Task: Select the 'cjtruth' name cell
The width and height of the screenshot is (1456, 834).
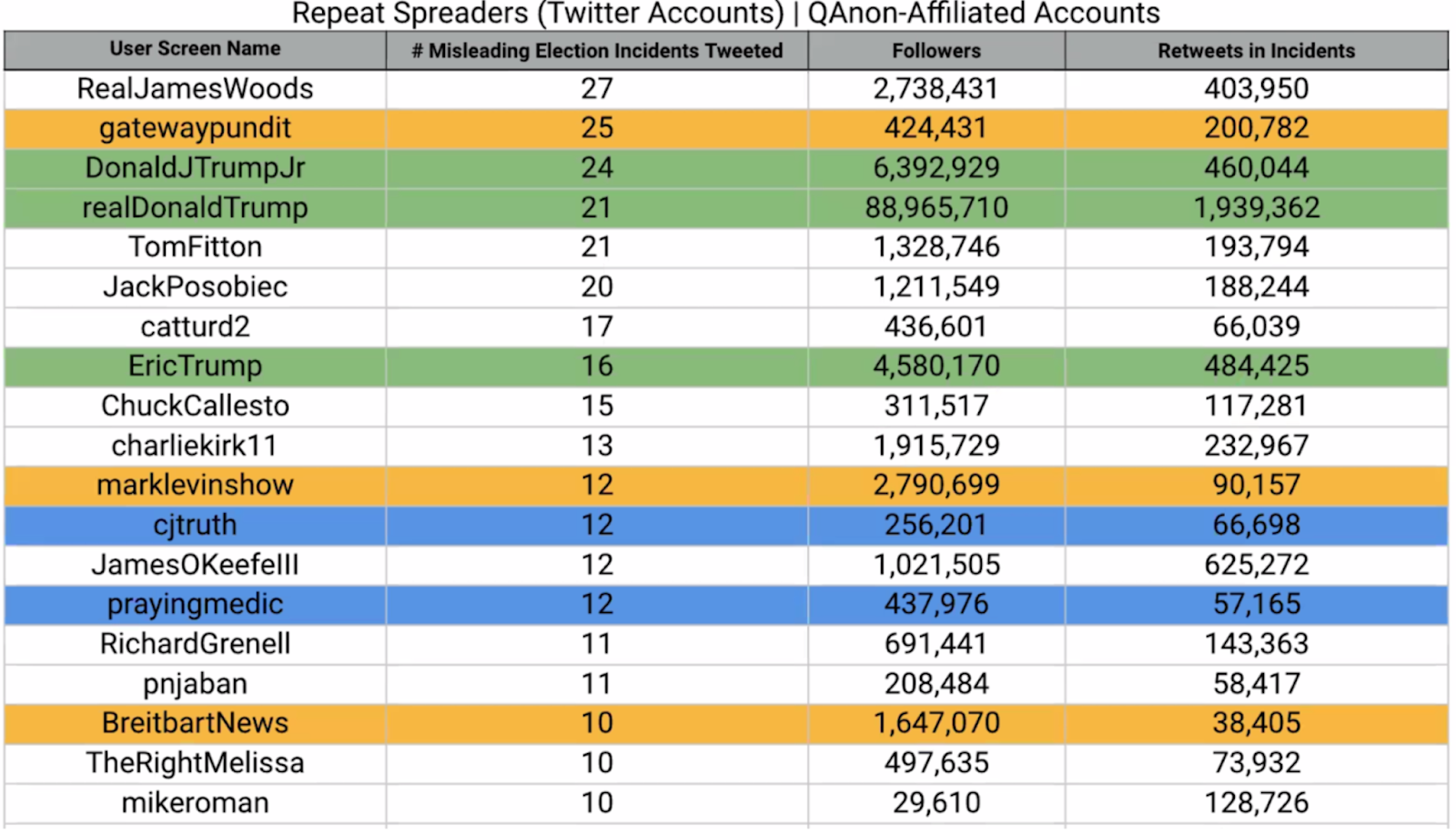Action: 195,525
